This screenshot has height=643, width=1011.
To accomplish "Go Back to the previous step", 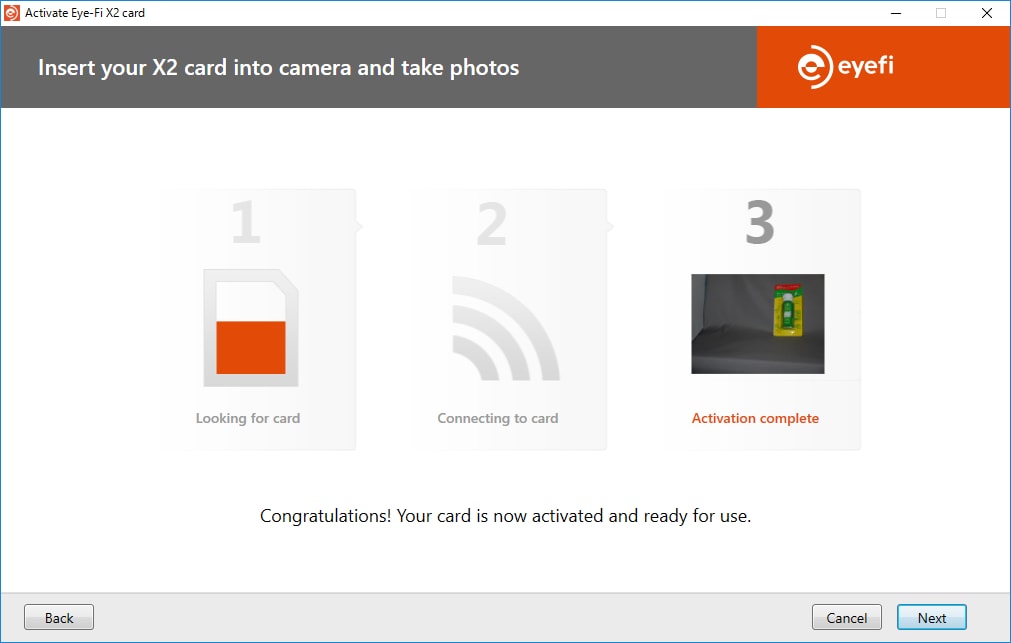I will (59, 617).
